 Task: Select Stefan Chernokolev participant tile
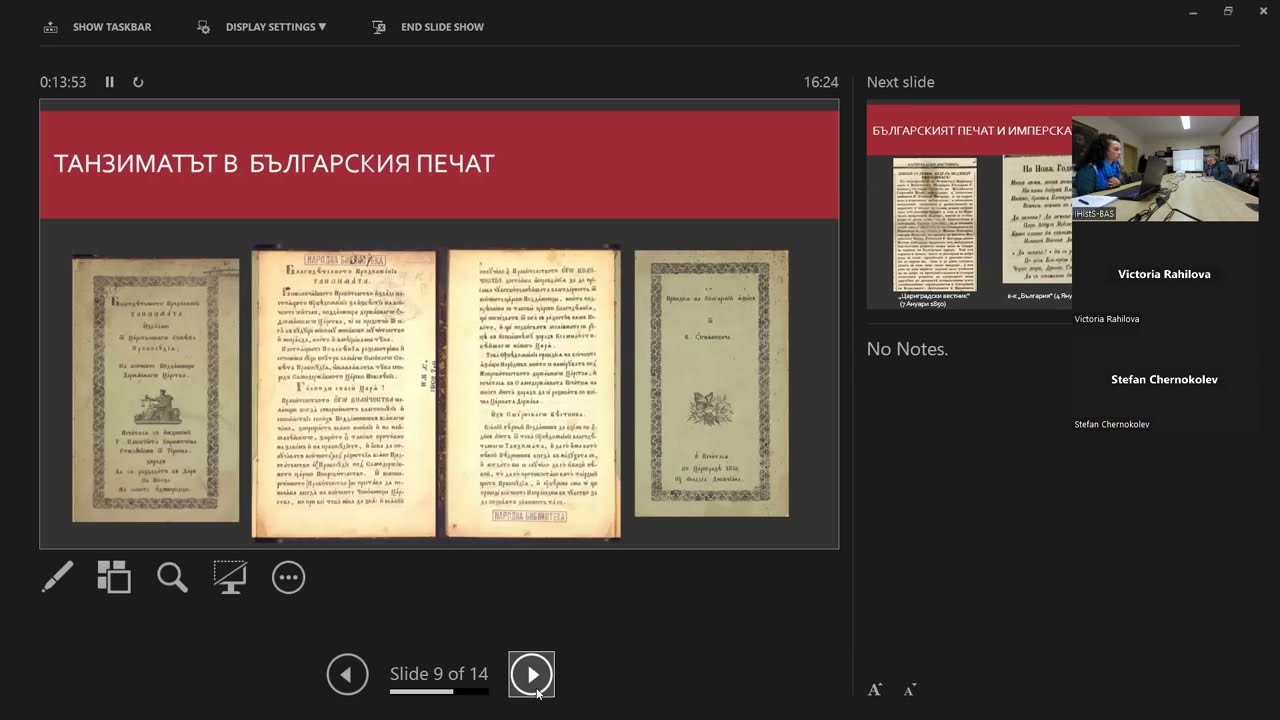point(1164,380)
